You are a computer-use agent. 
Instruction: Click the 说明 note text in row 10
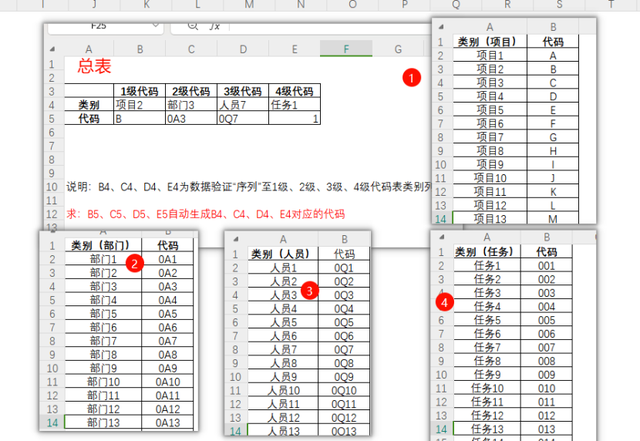point(248,187)
